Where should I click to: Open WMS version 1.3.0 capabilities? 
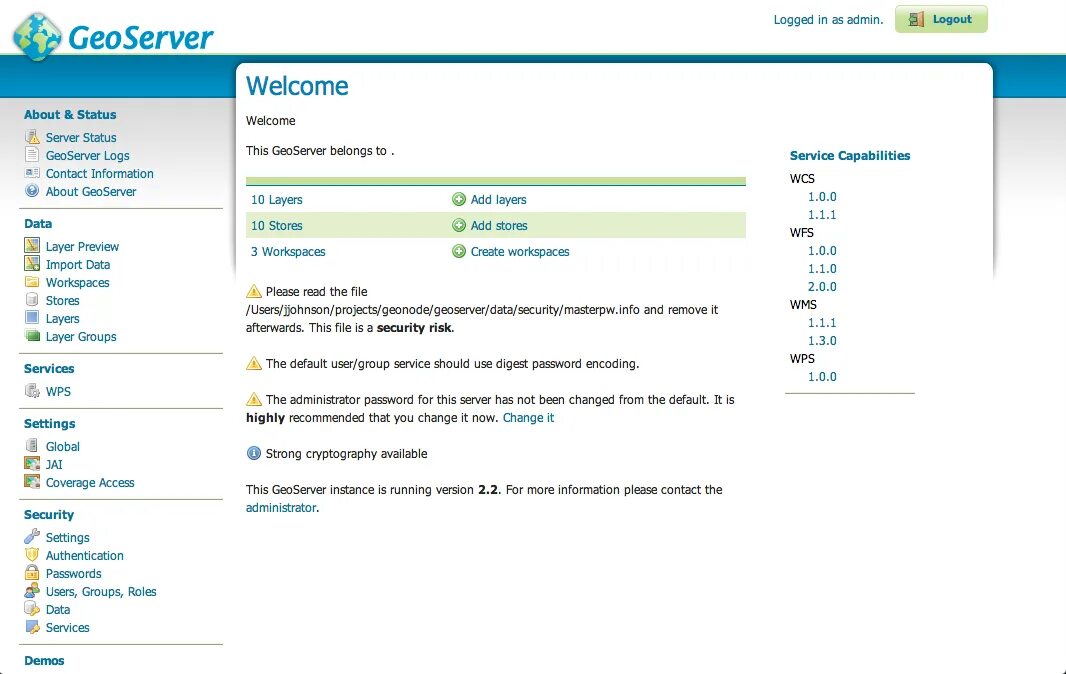click(x=822, y=341)
